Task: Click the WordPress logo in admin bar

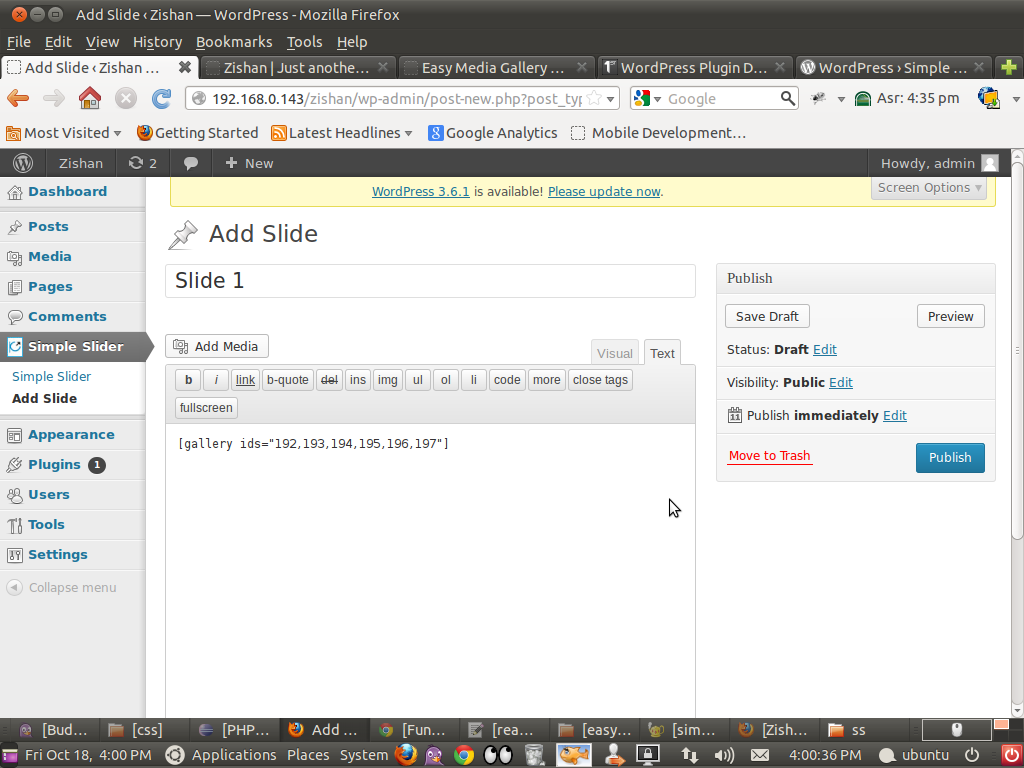Action: [23, 163]
